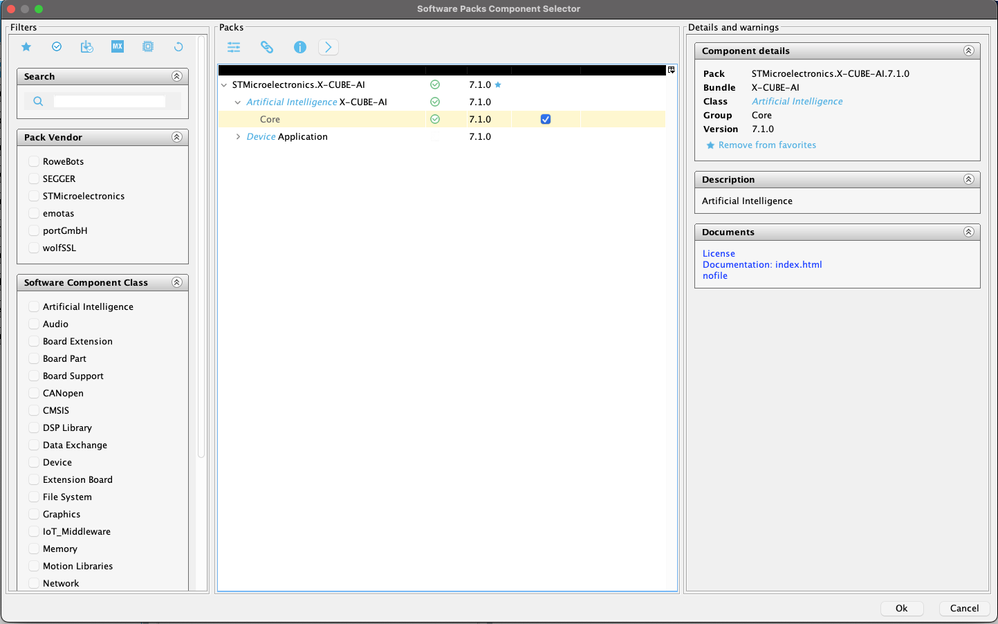Image resolution: width=998 pixels, height=624 pixels.
Task: Check the Network class checkbox
Action: coord(34,583)
